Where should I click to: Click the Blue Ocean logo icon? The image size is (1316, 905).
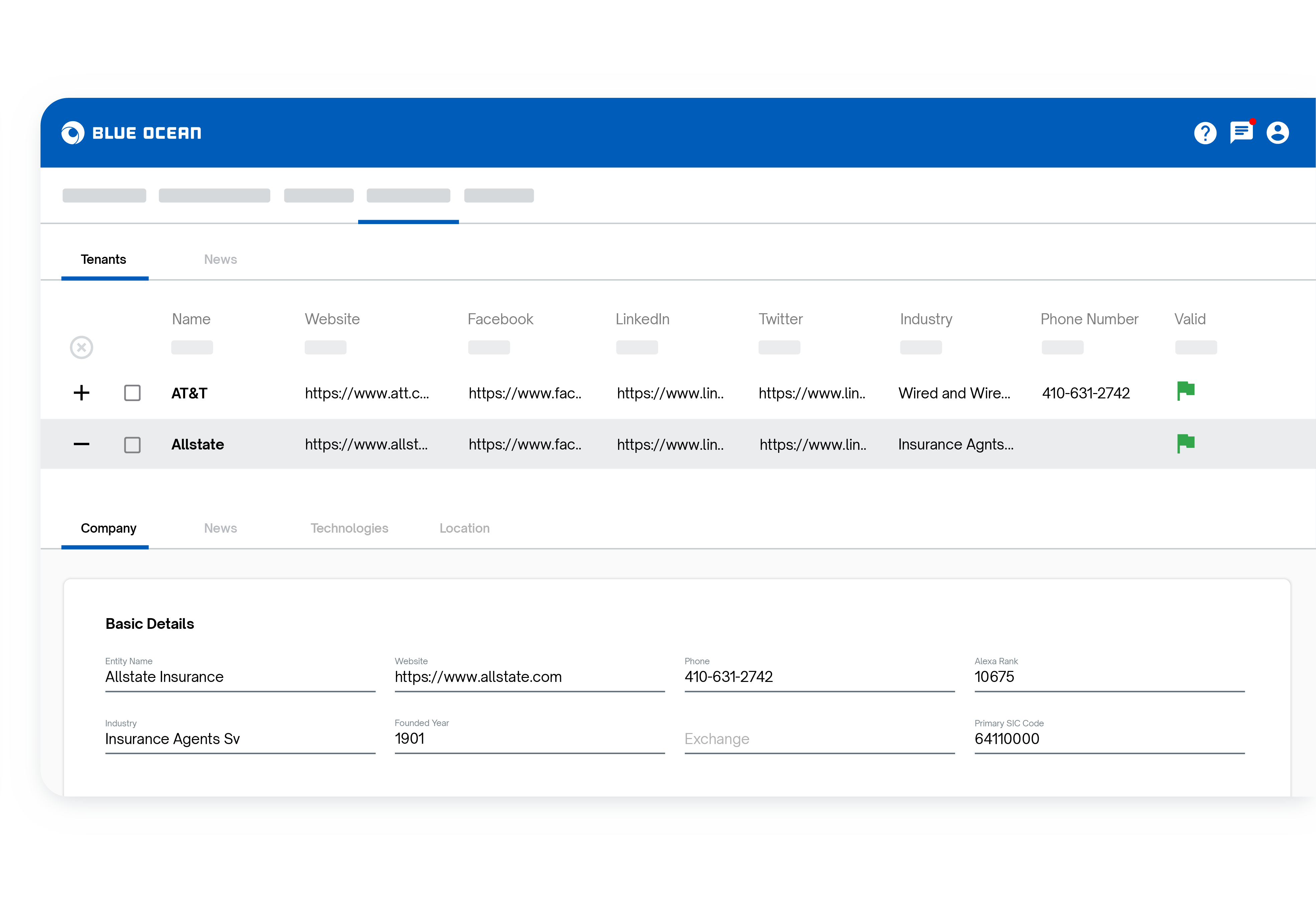click(x=72, y=133)
